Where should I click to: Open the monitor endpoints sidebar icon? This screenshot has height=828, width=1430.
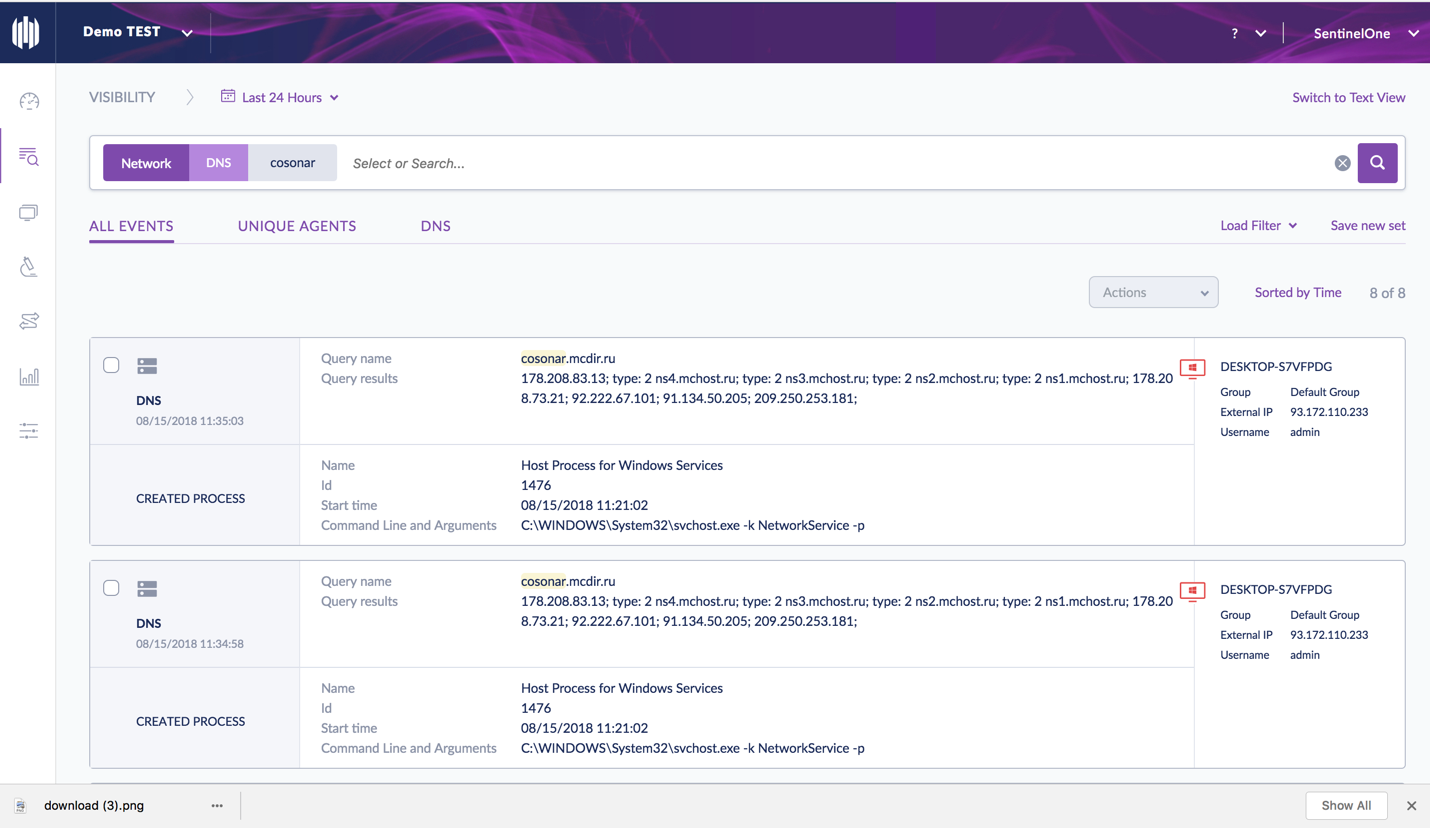coord(28,212)
